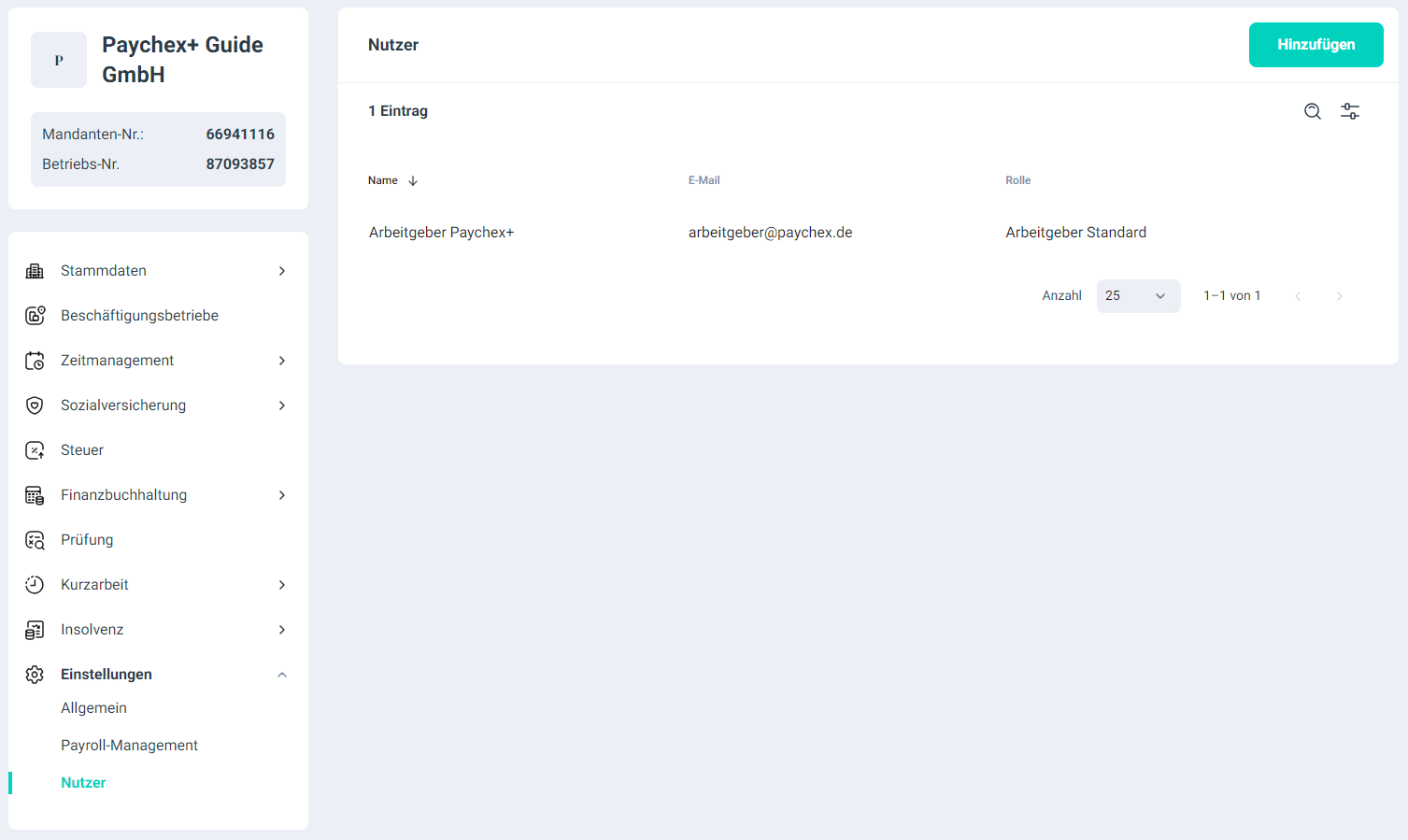The image size is (1408, 840).
Task: Click the role Arbeitgeber Standard cell
Action: [x=1076, y=233]
